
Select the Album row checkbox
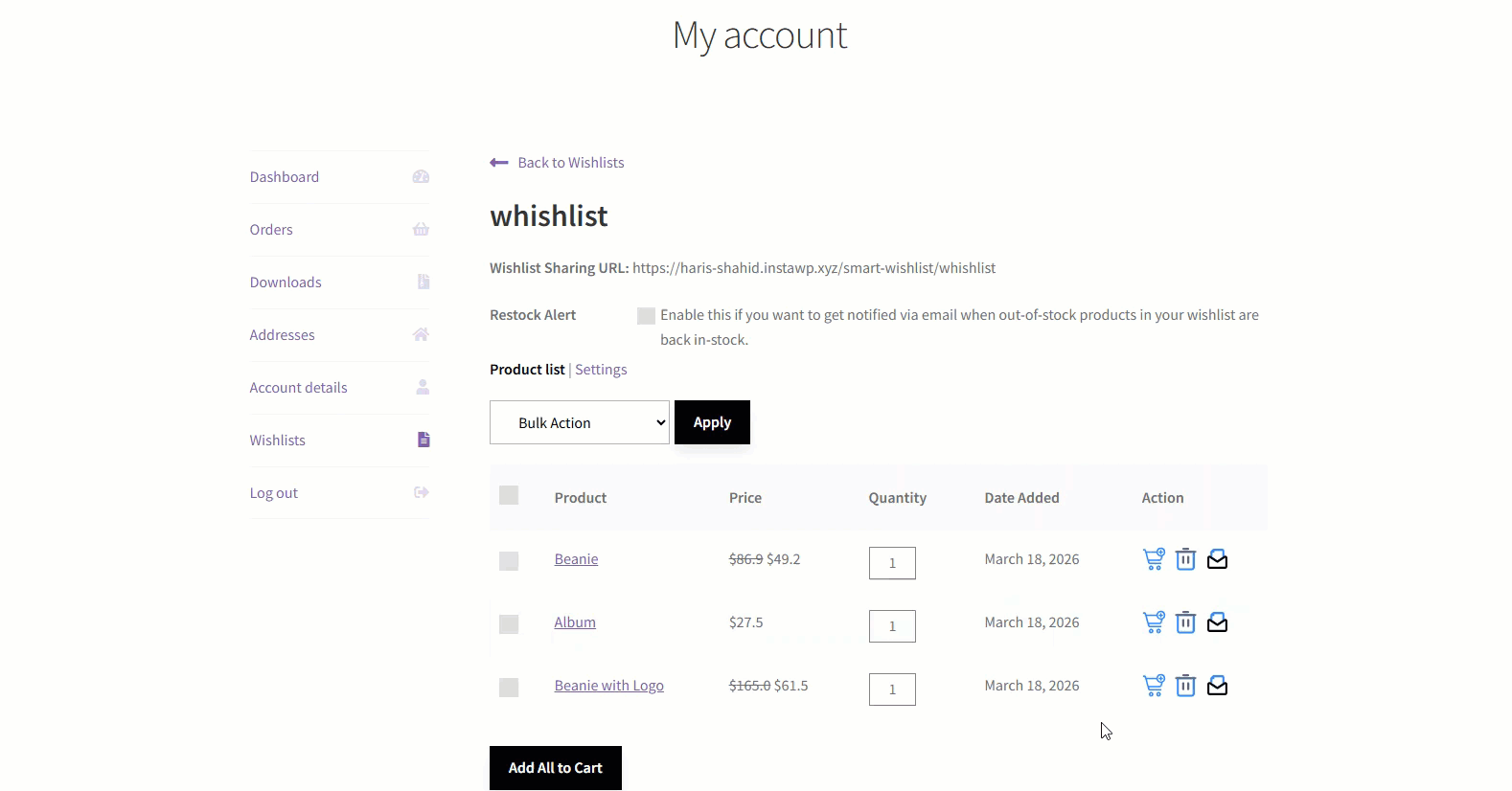509,624
